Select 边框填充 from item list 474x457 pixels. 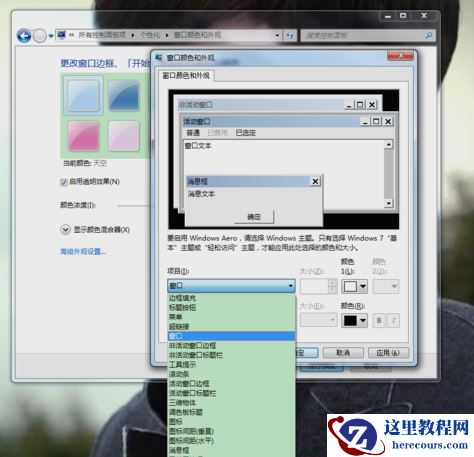(231, 298)
